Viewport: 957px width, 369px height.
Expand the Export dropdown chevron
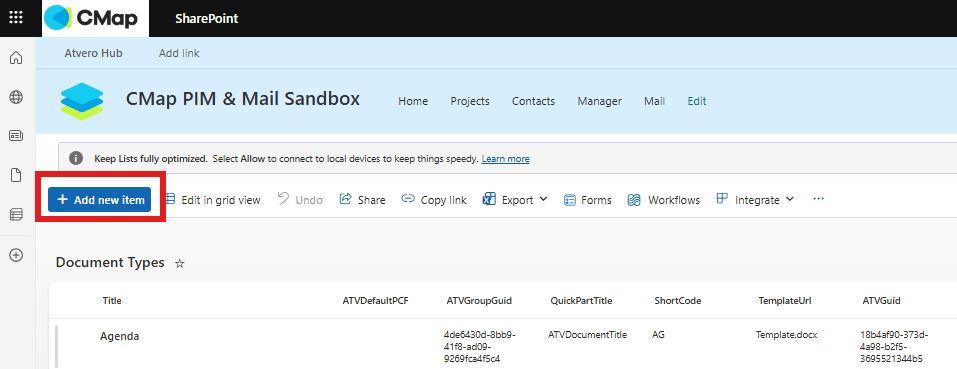(x=544, y=199)
